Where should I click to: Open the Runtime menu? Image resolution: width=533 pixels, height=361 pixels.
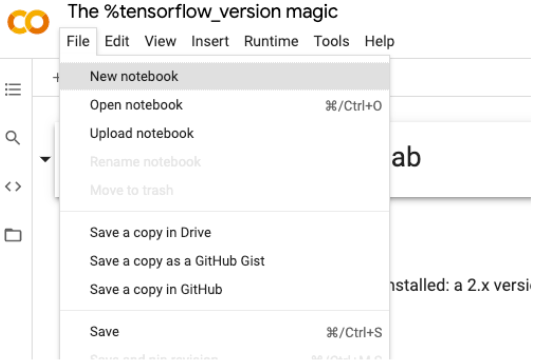[x=271, y=41]
